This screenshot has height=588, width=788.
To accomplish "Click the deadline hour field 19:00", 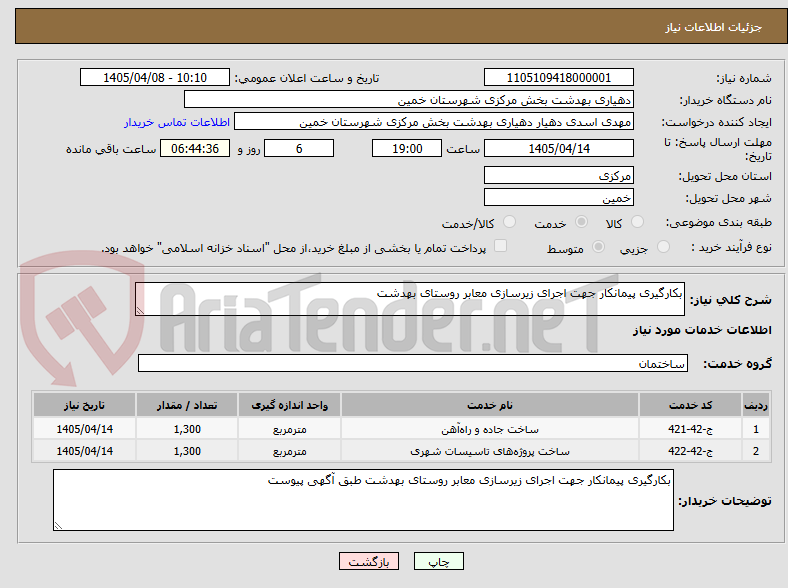I will tap(407, 148).
